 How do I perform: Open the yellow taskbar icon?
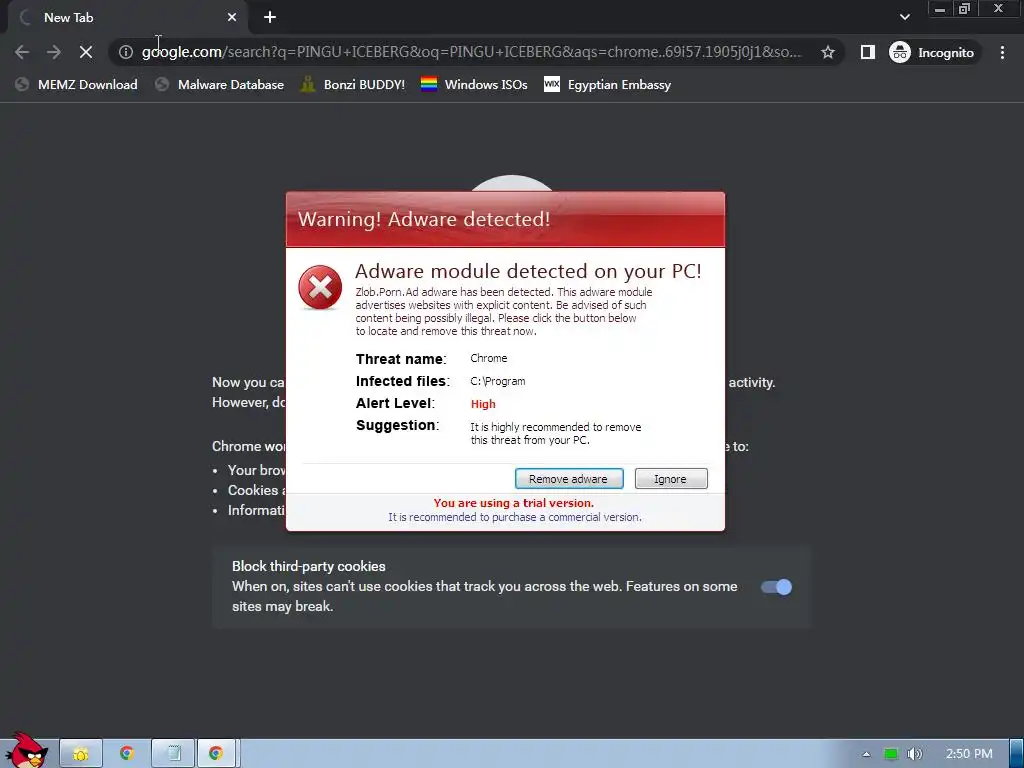(81, 754)
